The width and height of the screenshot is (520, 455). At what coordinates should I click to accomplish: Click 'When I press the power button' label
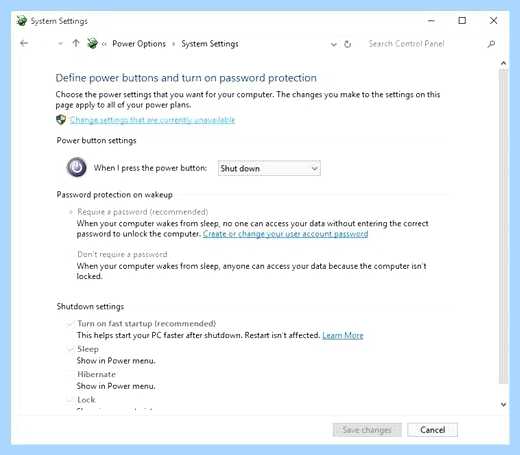tap(150, 168)
